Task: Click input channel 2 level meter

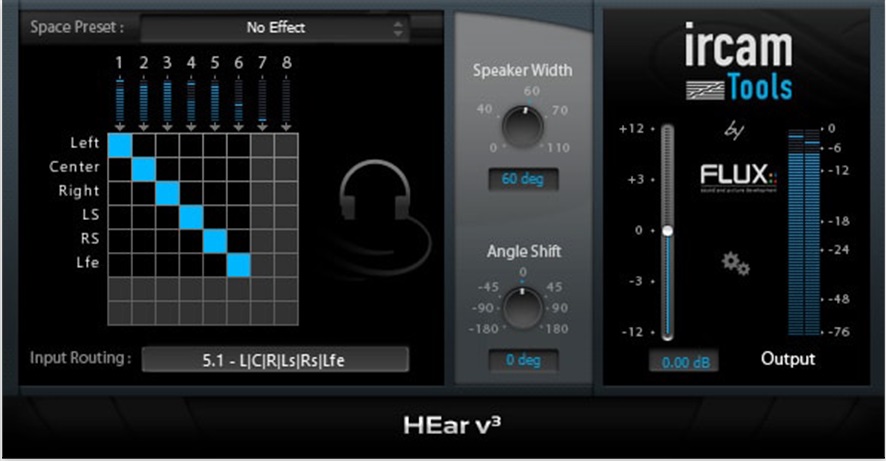Action: (144, 102)
